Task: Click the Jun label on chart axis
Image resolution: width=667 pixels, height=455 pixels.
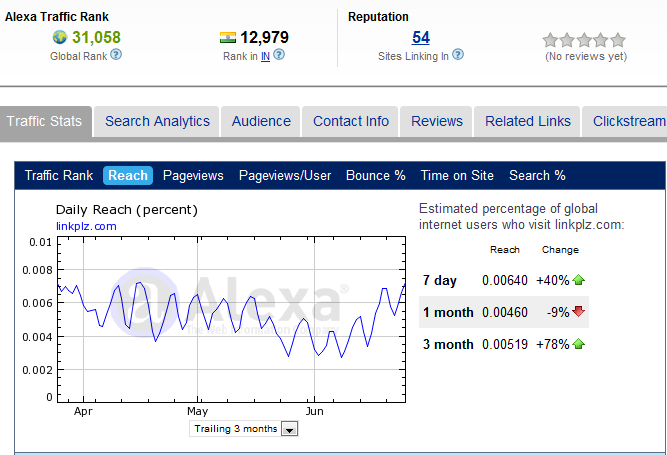Action: [314, 411]
